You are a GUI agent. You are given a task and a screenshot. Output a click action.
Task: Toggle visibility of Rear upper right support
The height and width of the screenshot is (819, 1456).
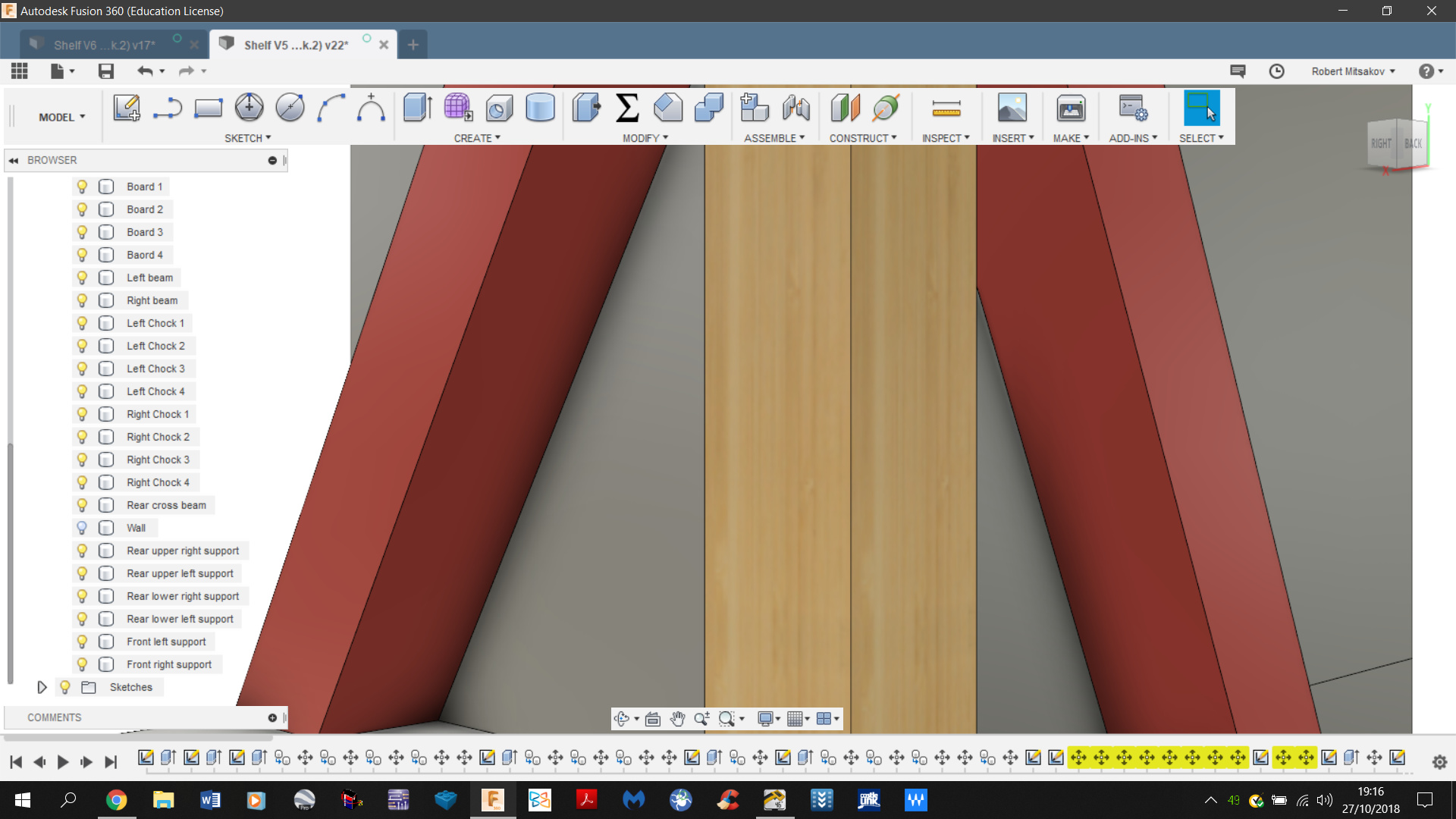pyautogui.click(x=82, y=551)
